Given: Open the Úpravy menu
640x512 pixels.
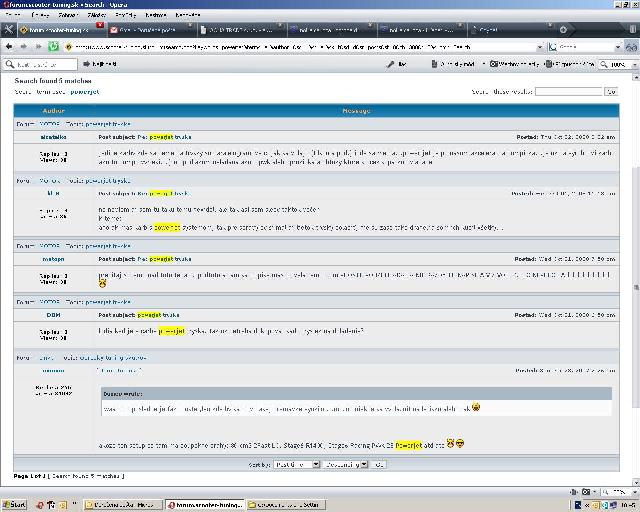Looking at the screenshot, I should pyautogui.click(x=40, y=16).
